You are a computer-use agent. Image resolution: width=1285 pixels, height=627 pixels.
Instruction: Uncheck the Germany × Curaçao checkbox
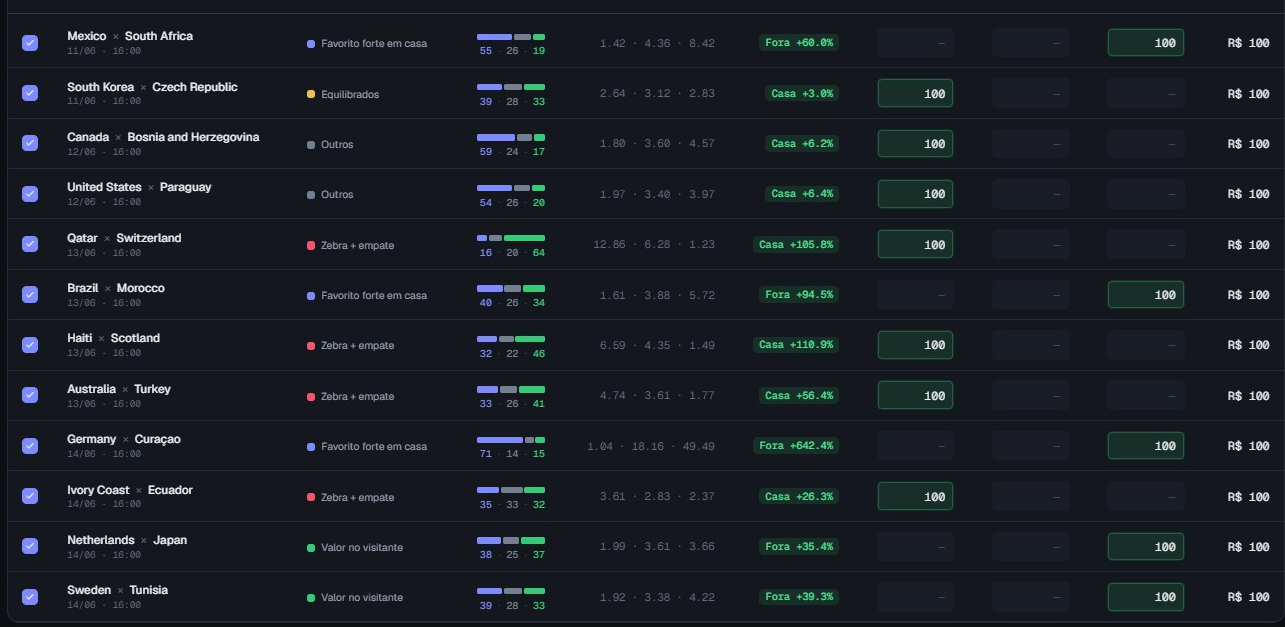tap(30, 445)
